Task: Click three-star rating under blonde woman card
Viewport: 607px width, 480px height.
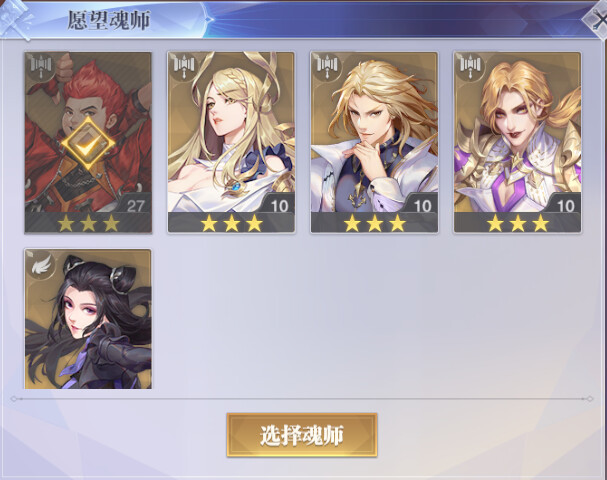Action: click(x=231, y=223)
